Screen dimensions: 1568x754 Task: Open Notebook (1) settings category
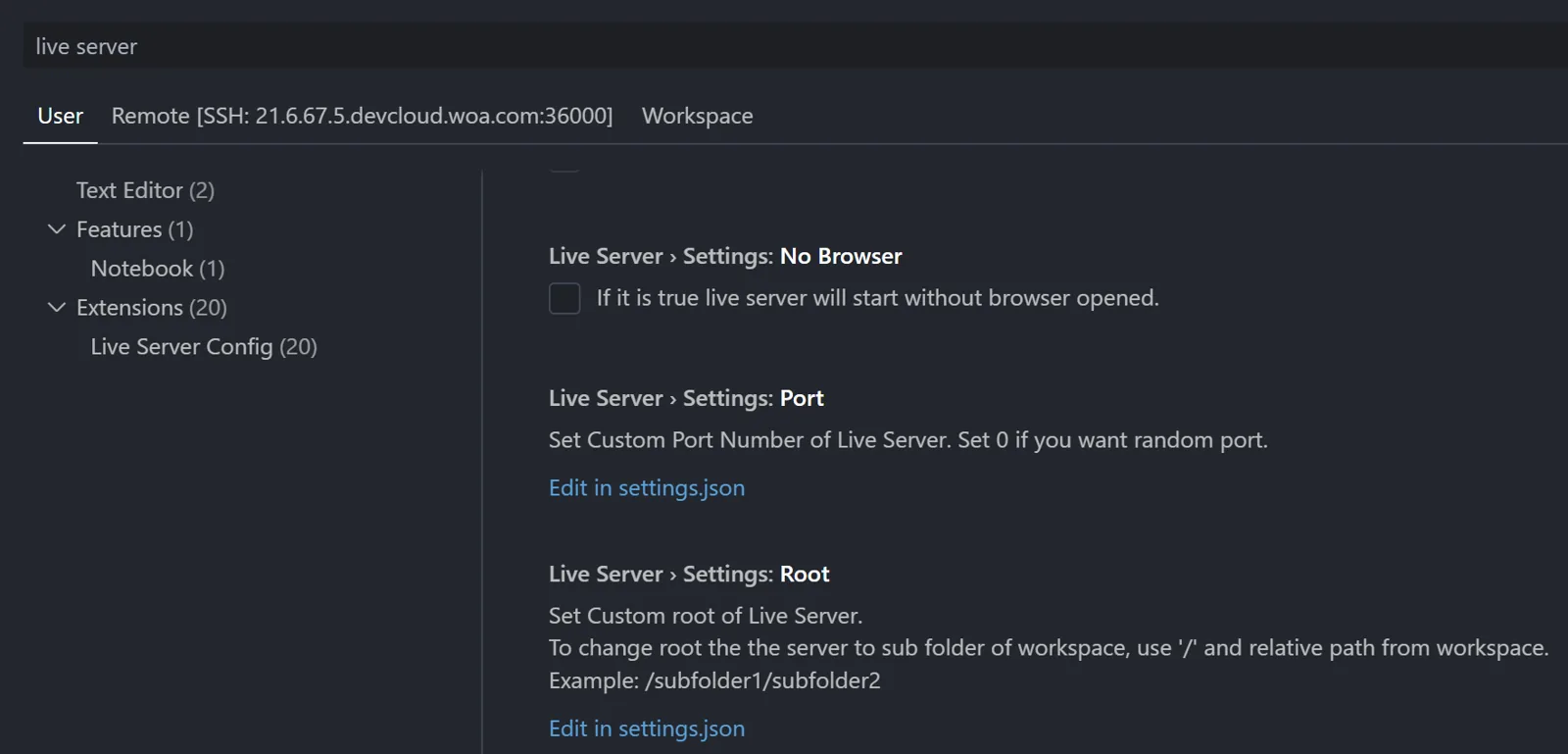(x=157, y=269)
